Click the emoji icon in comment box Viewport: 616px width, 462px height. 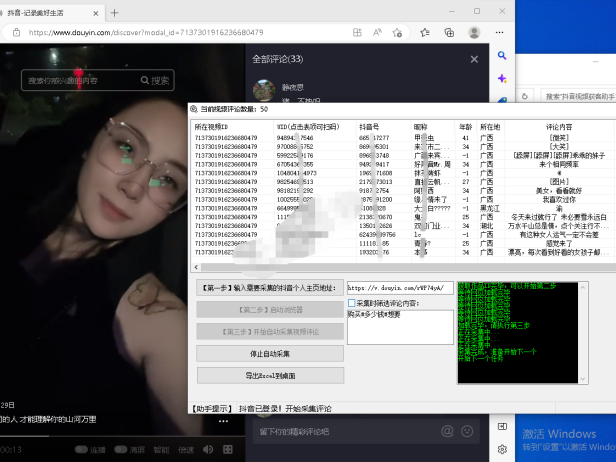pyautogui.click(x=467, y=431)
